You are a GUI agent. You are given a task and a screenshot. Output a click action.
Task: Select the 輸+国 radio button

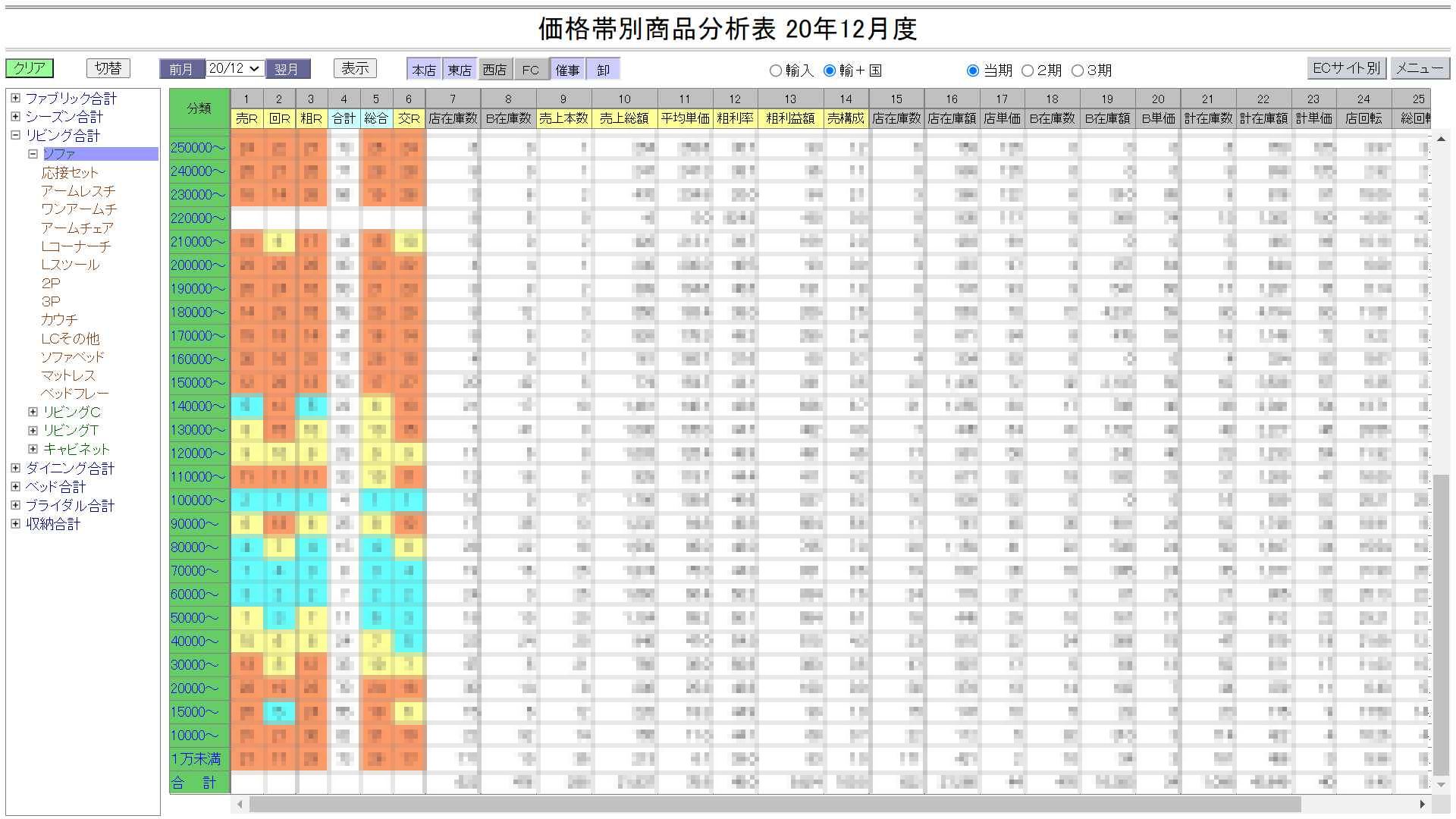[830, 71]
